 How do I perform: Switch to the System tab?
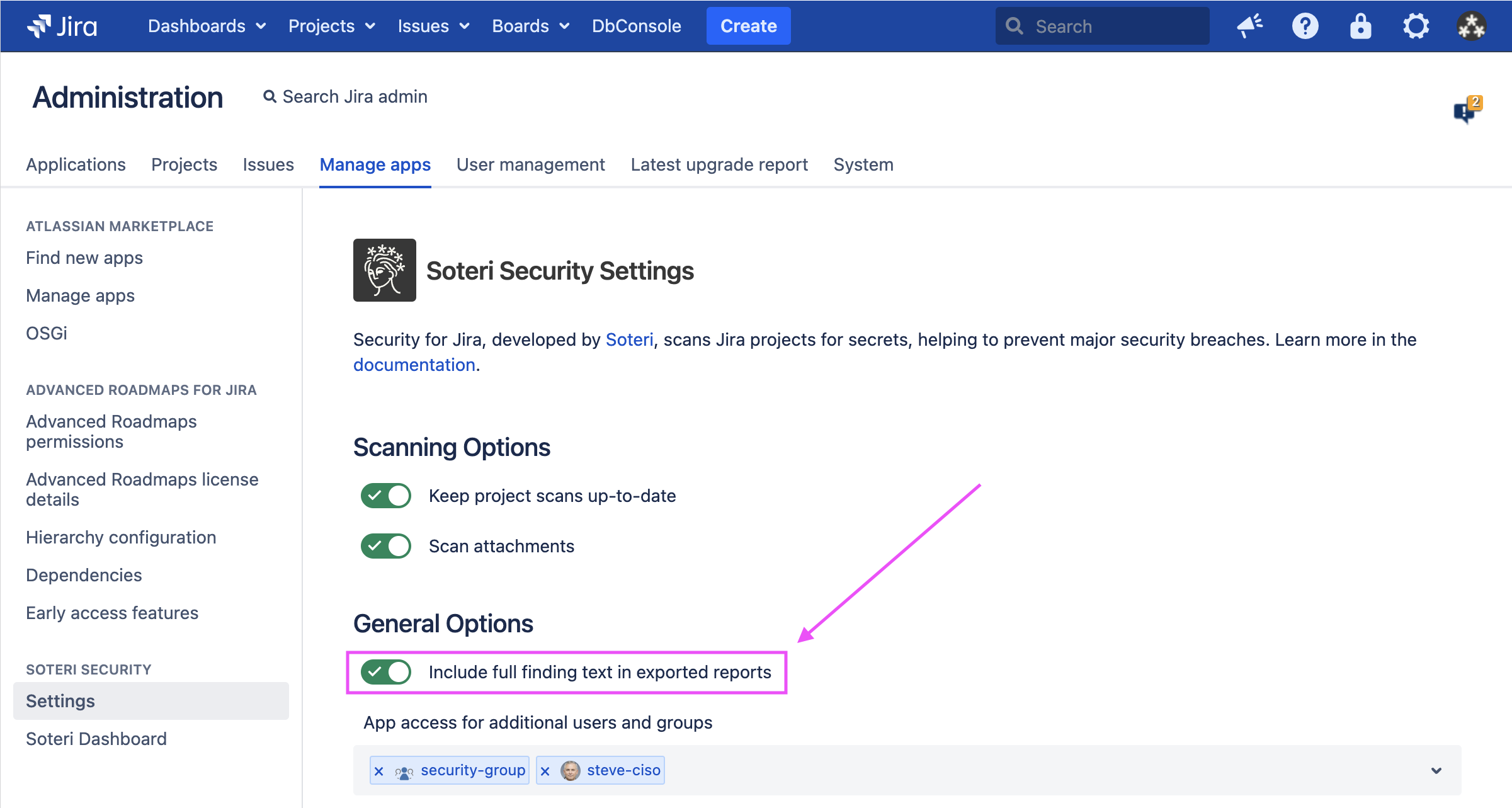coord(863,164)
